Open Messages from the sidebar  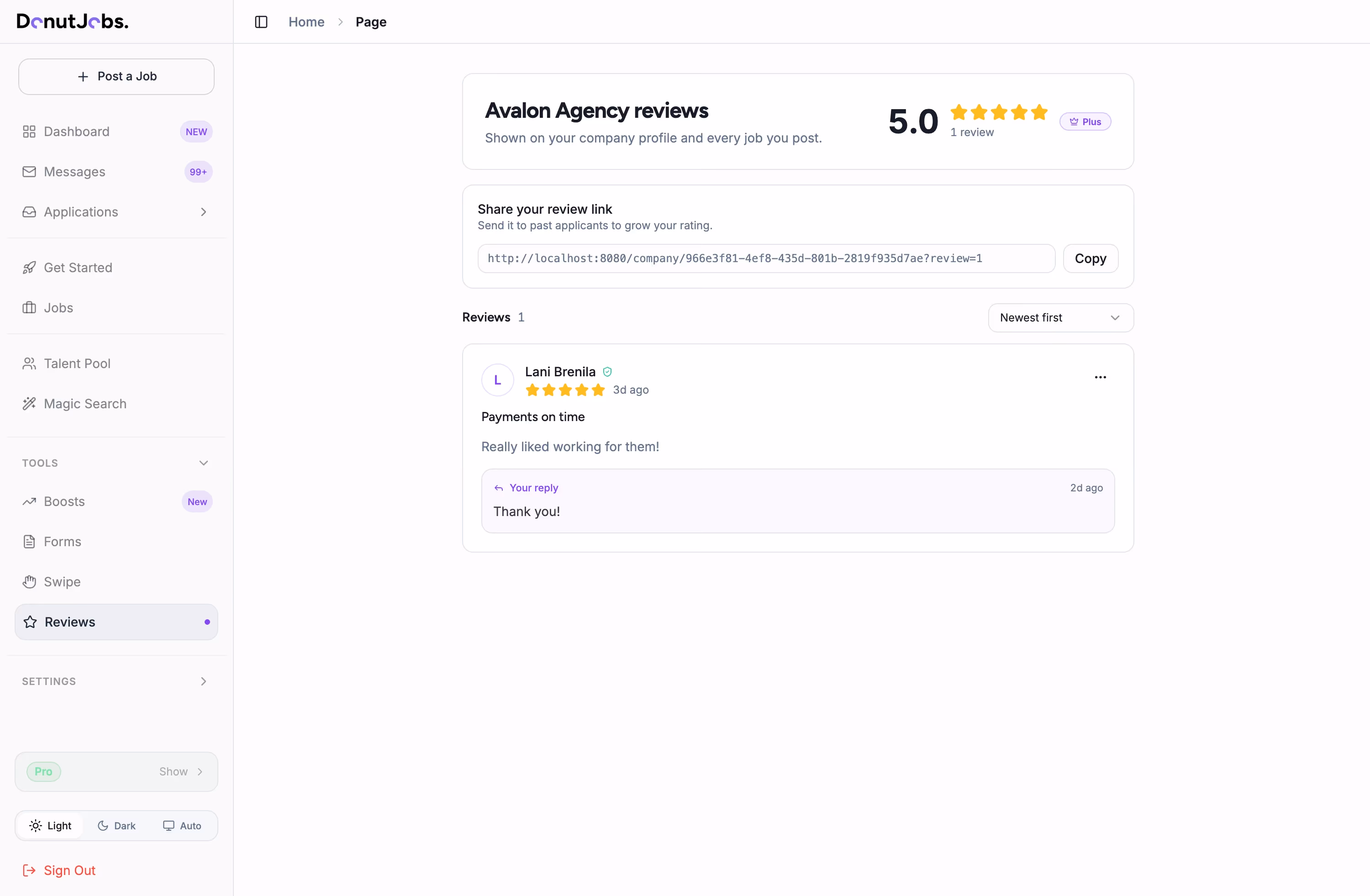(x=116, y=172)
